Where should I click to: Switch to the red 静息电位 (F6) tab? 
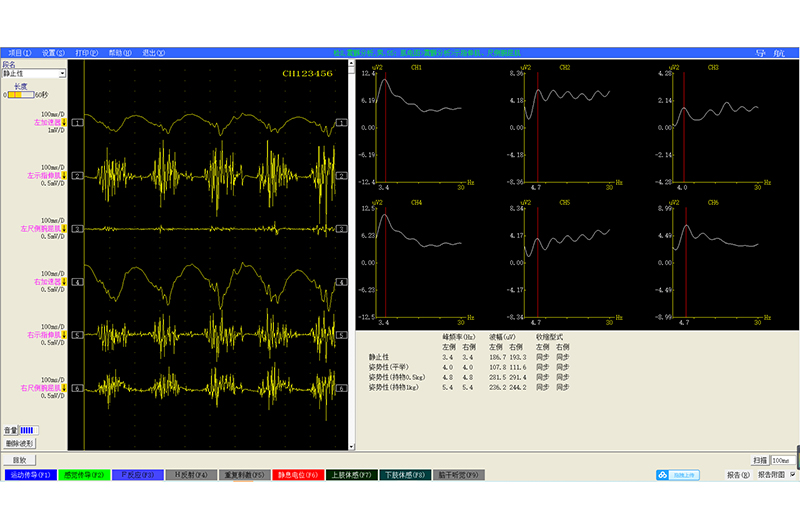pyautogui.click(x=298, y=475)
